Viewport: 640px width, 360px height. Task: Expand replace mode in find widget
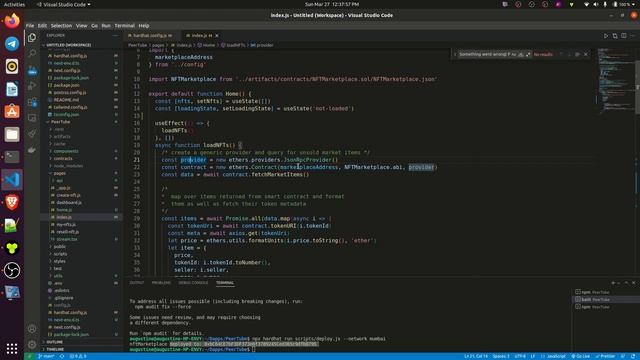tap(455, 54)
